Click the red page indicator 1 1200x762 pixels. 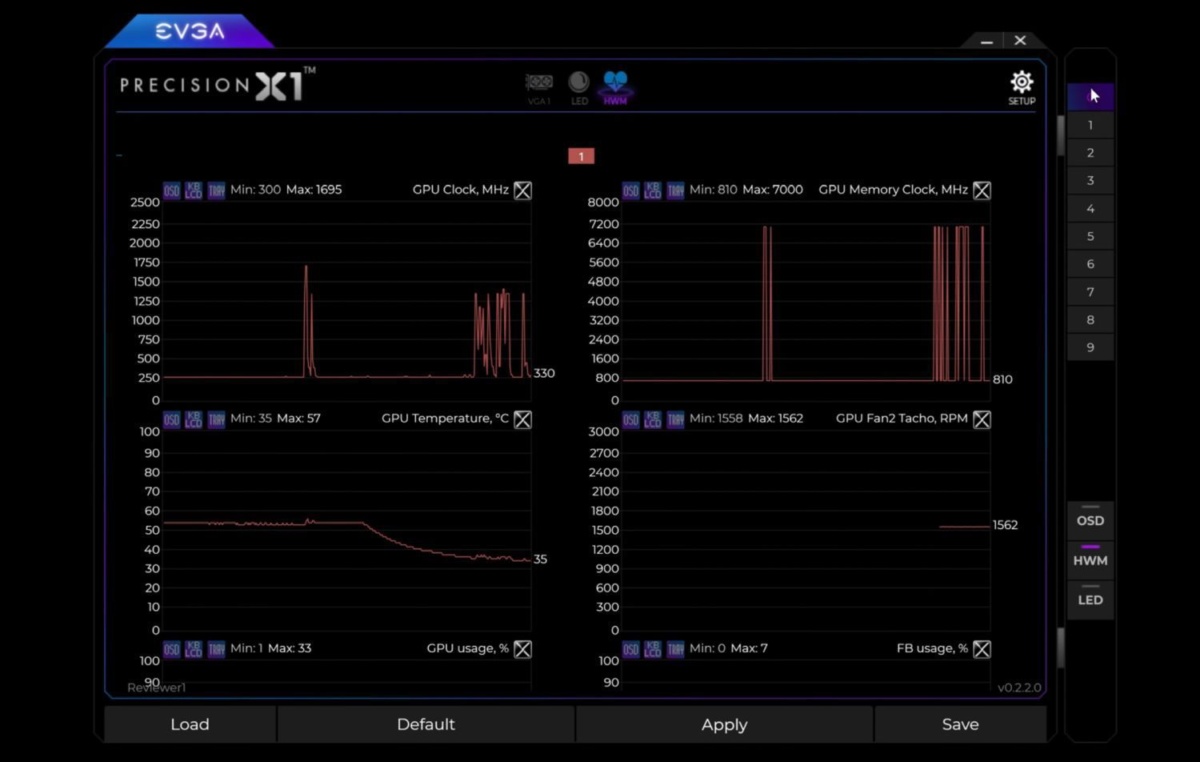(x=581, y=156)
